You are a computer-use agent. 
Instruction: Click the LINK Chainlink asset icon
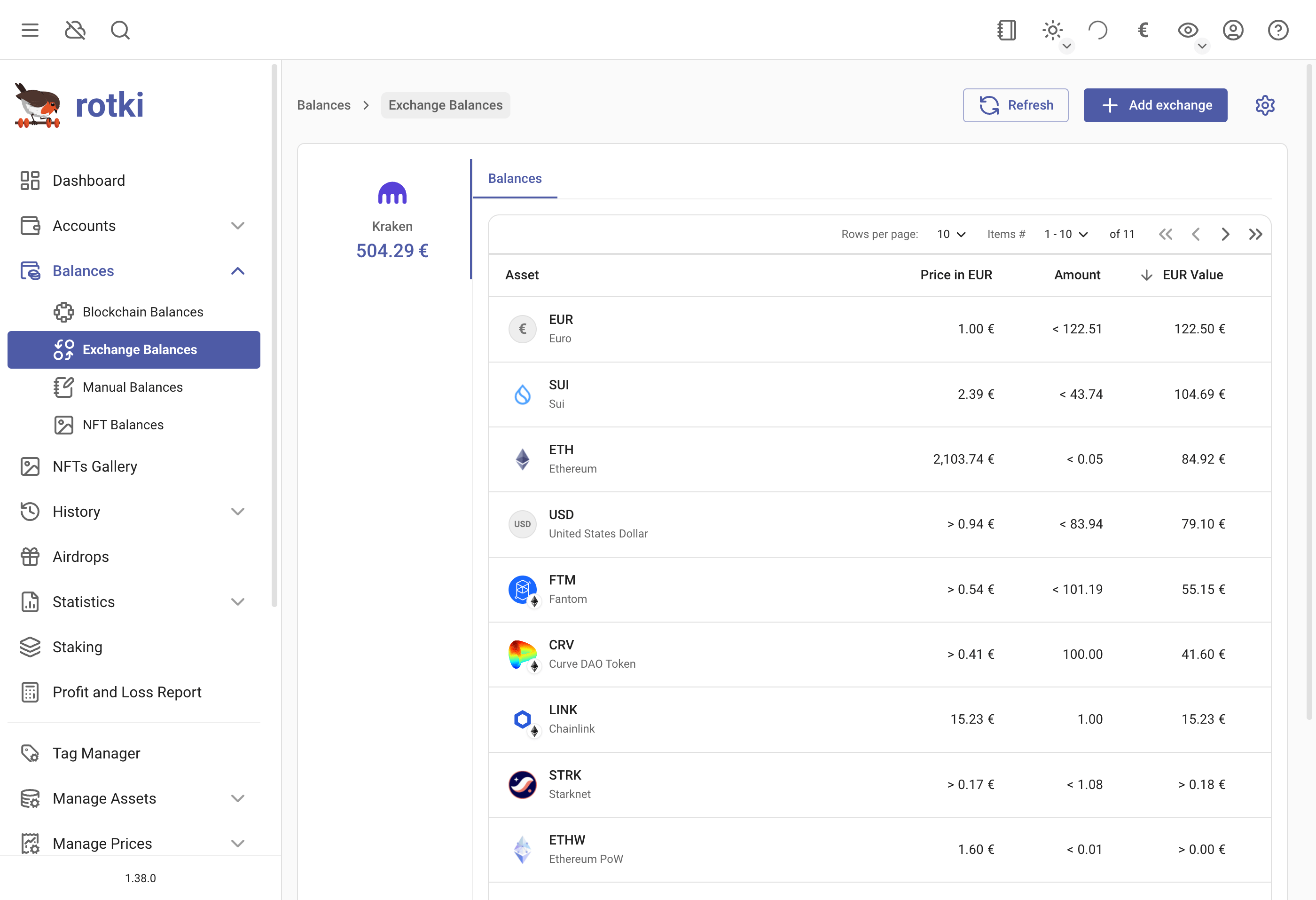pyautogui.click(x=523, y=719)
